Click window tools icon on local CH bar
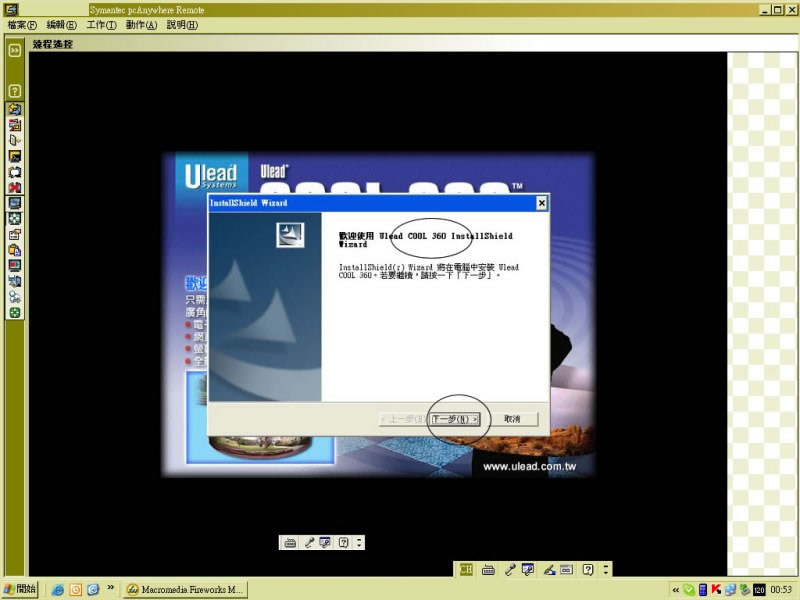The image size is (800, 600). (528, 569)
